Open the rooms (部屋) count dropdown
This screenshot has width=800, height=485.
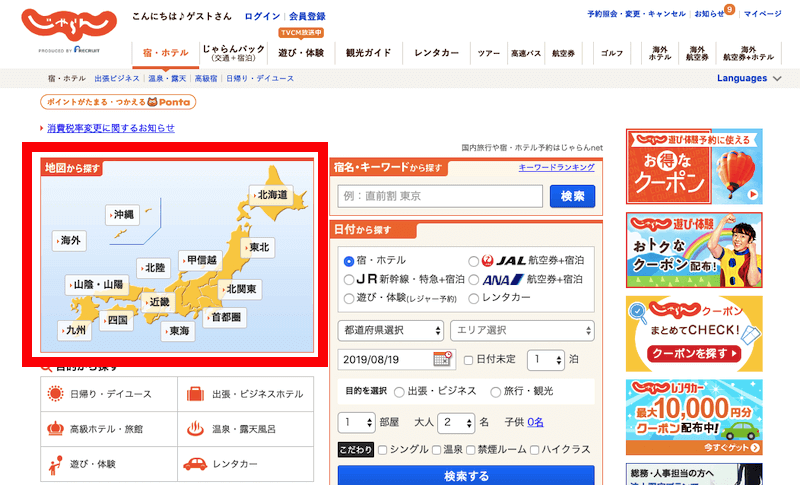[x=356, y=422]
